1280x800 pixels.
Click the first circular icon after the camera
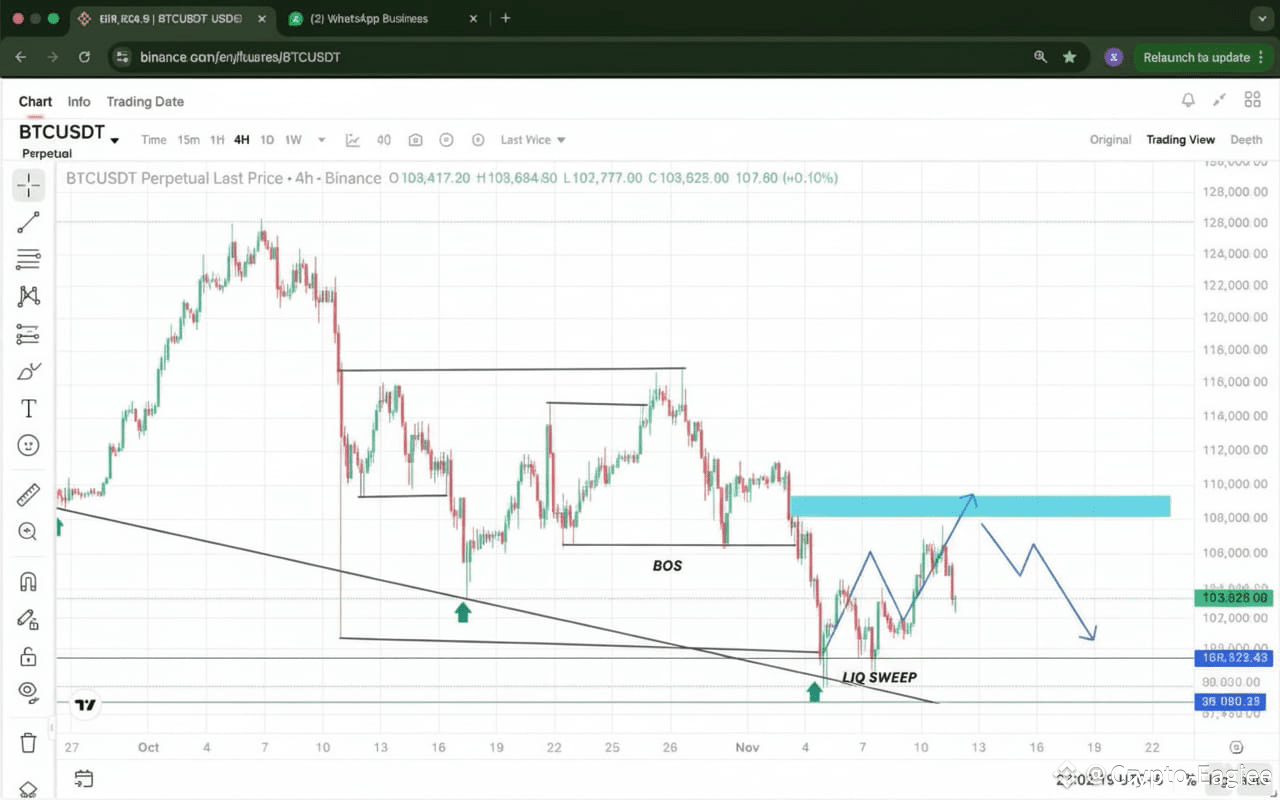(x=447, y=140)
